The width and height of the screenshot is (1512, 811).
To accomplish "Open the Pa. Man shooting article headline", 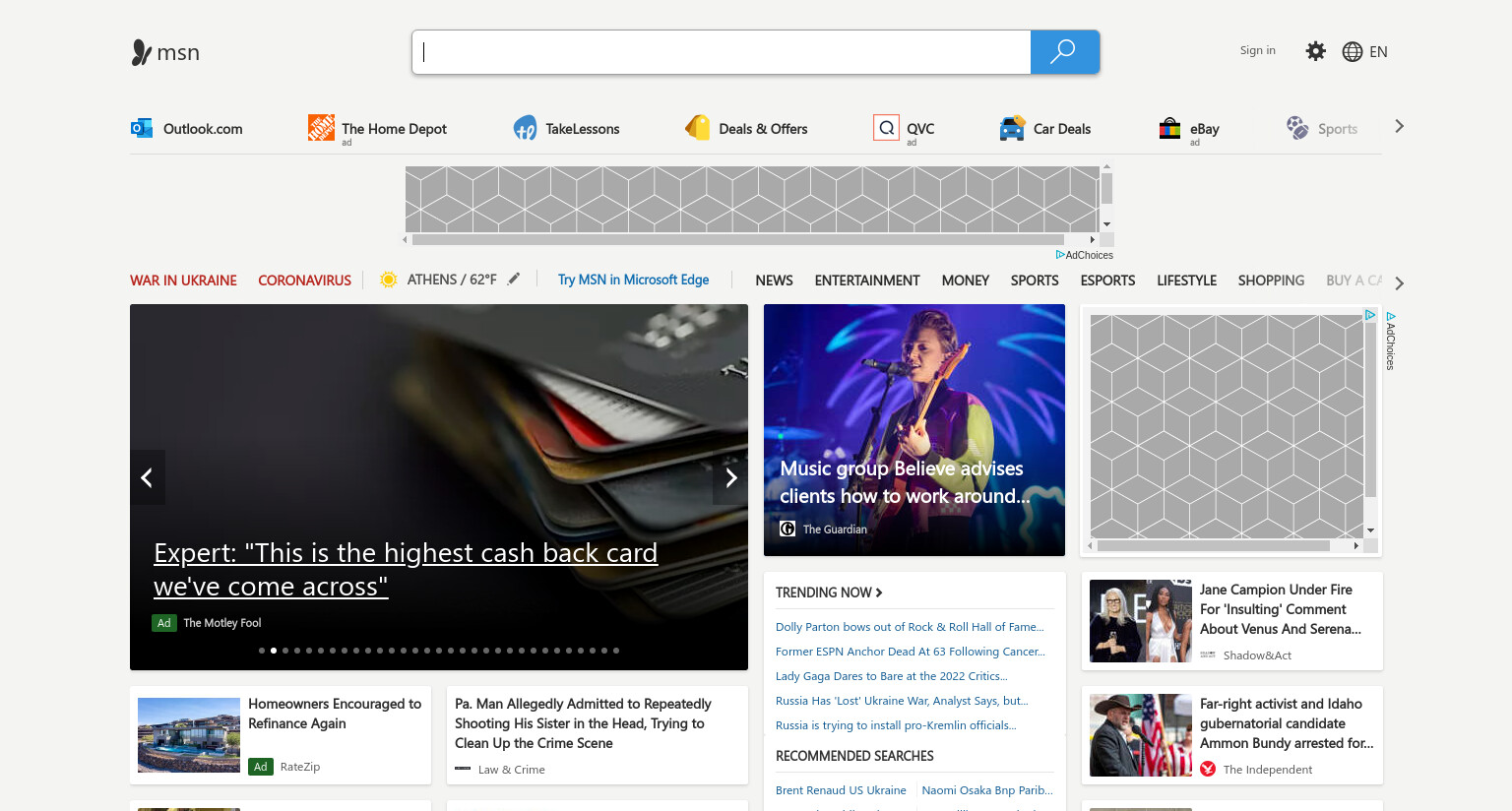I will (x=583, y=723).
